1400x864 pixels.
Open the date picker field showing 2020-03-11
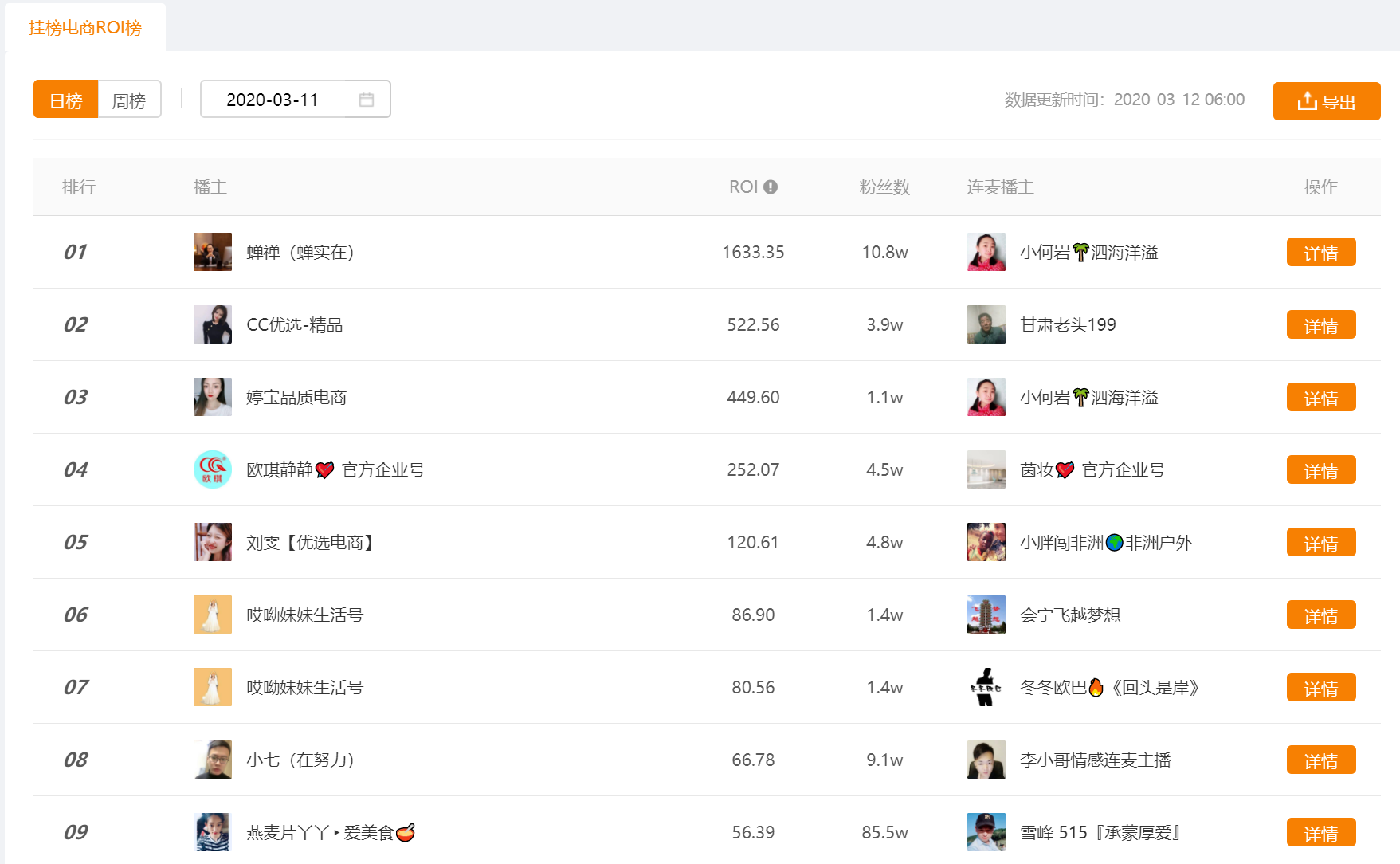(x=295, y=100)
